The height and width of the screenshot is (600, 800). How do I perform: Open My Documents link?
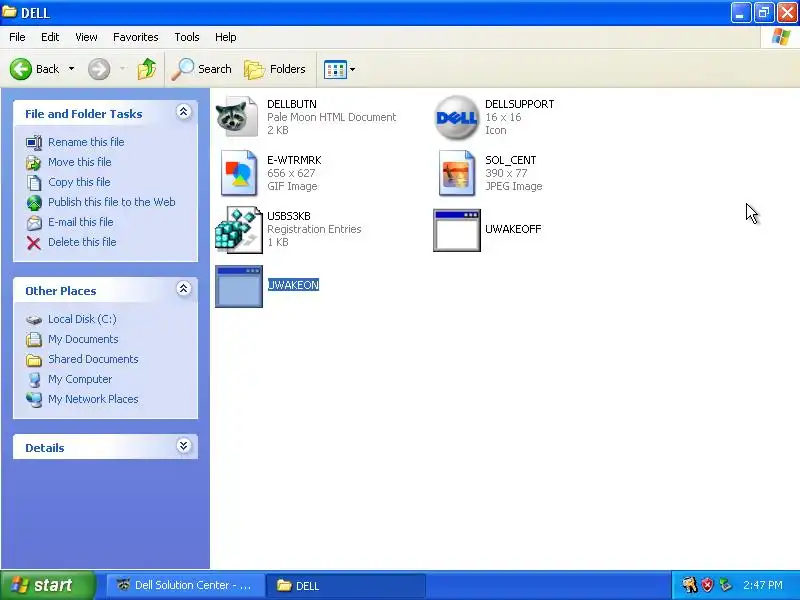point(83,339)
